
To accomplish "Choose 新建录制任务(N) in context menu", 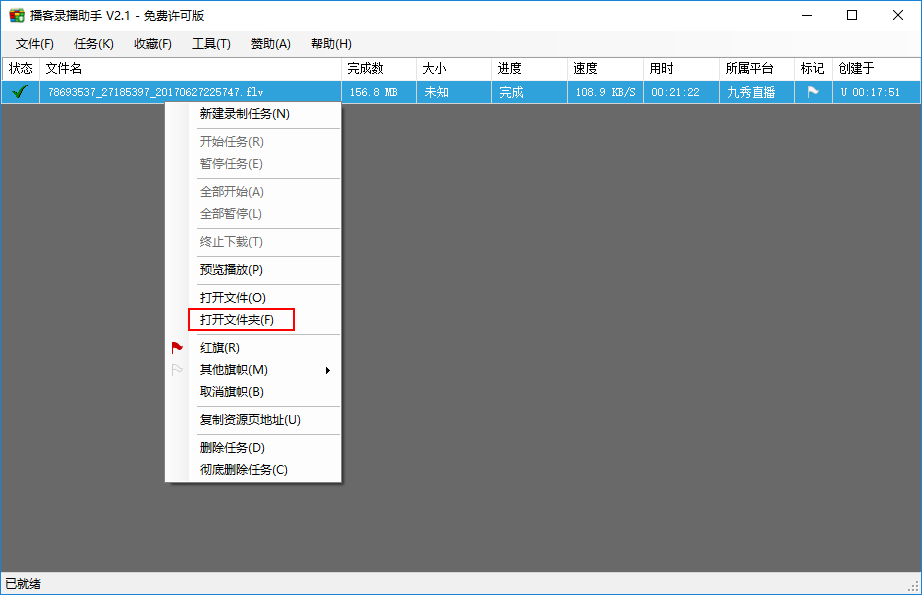I will pos(245,114).
